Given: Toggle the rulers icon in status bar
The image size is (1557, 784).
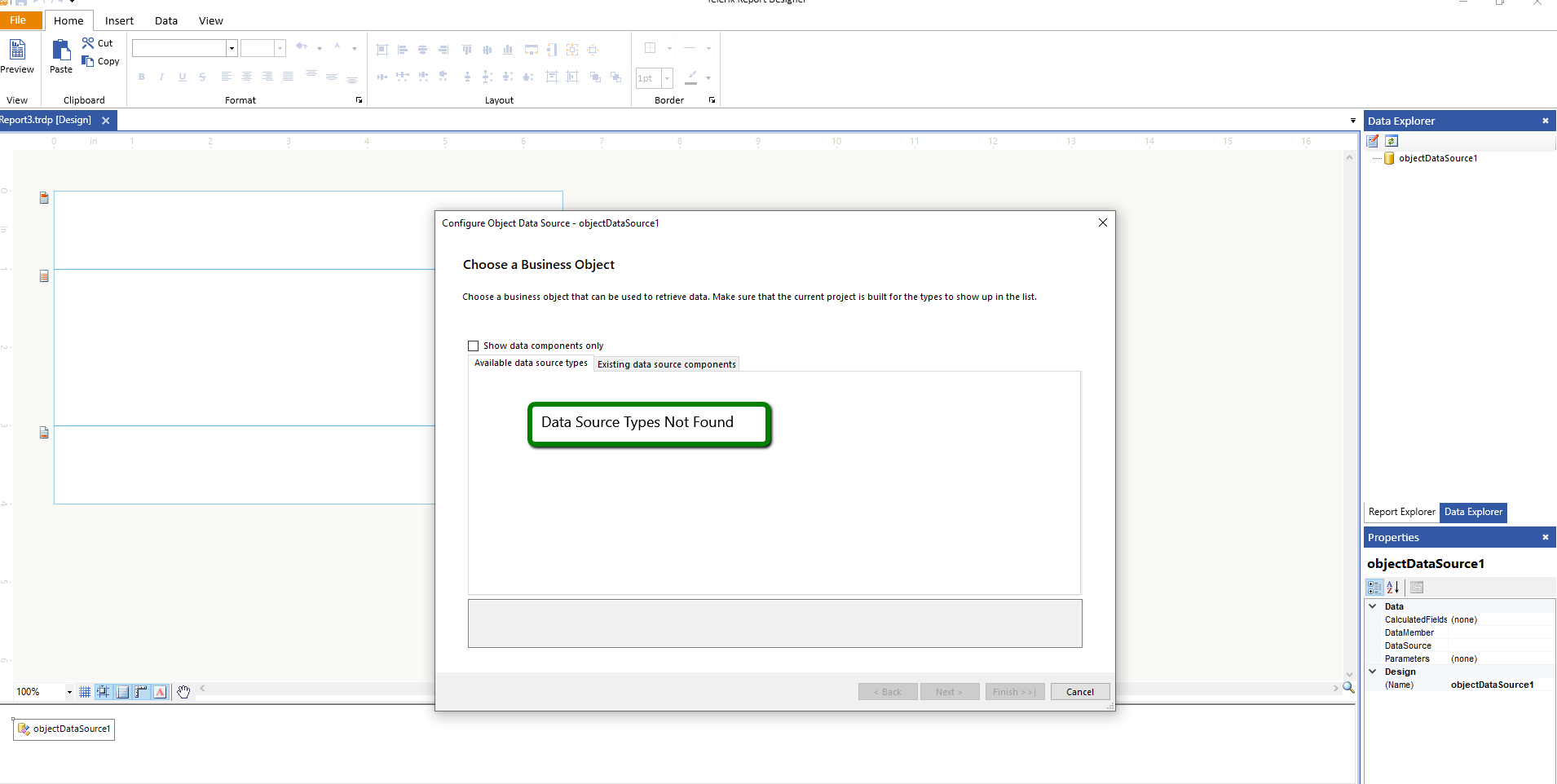Looking at the screenshot, I should click(x=141, y=691).
